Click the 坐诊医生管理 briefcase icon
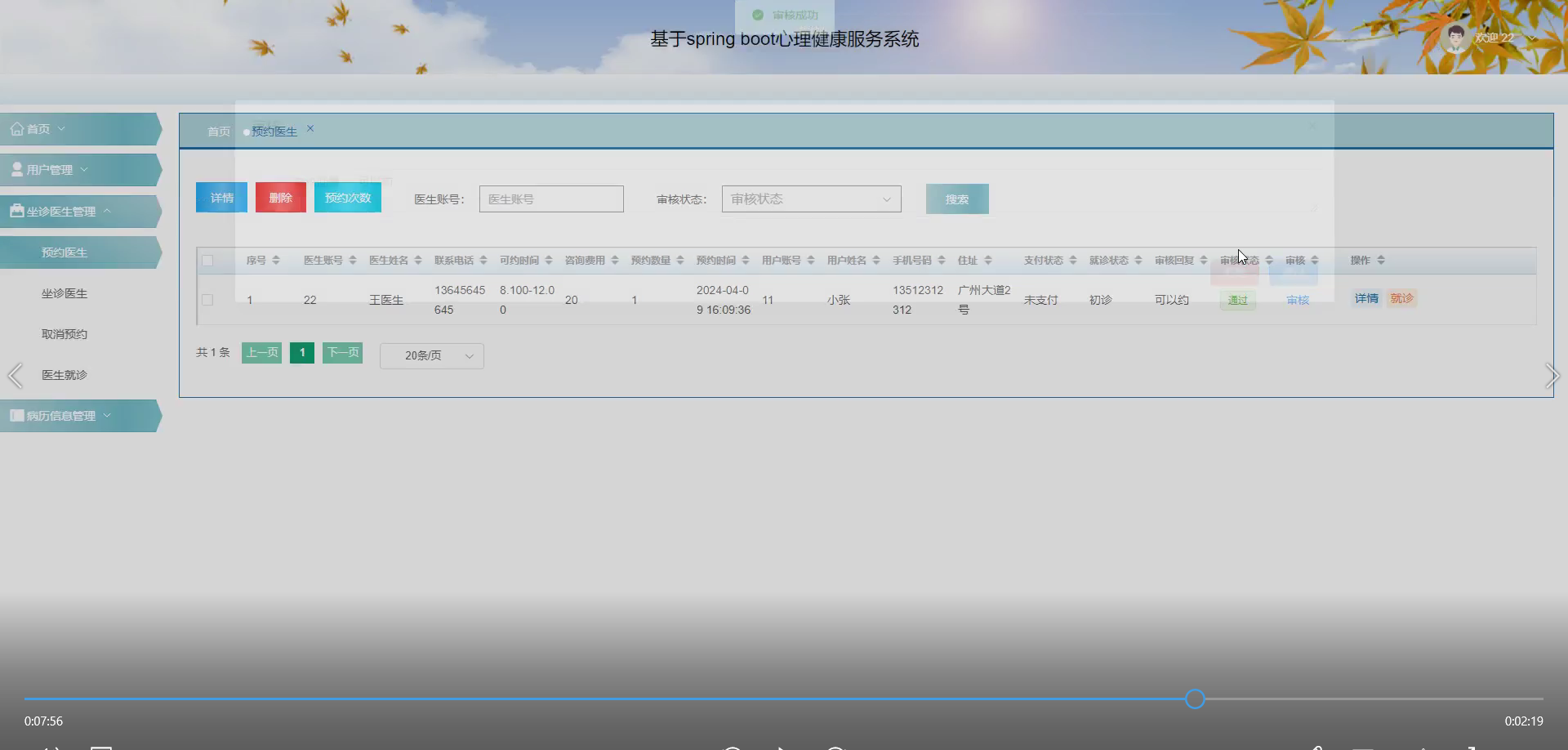The width and height of the screenshot is (1568, 750). pos(16,211)
